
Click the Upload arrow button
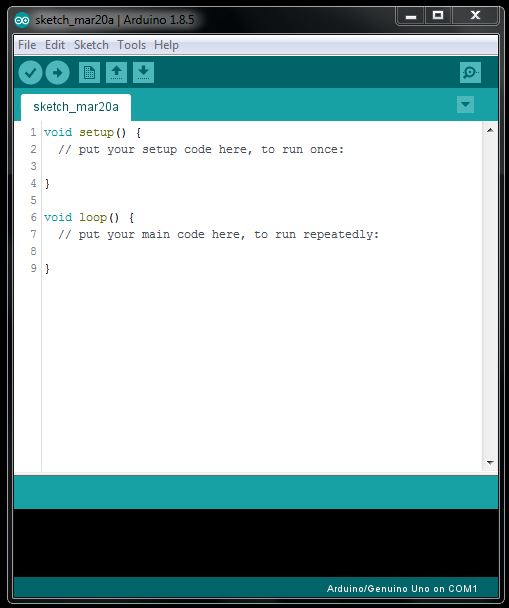(57, 73)
